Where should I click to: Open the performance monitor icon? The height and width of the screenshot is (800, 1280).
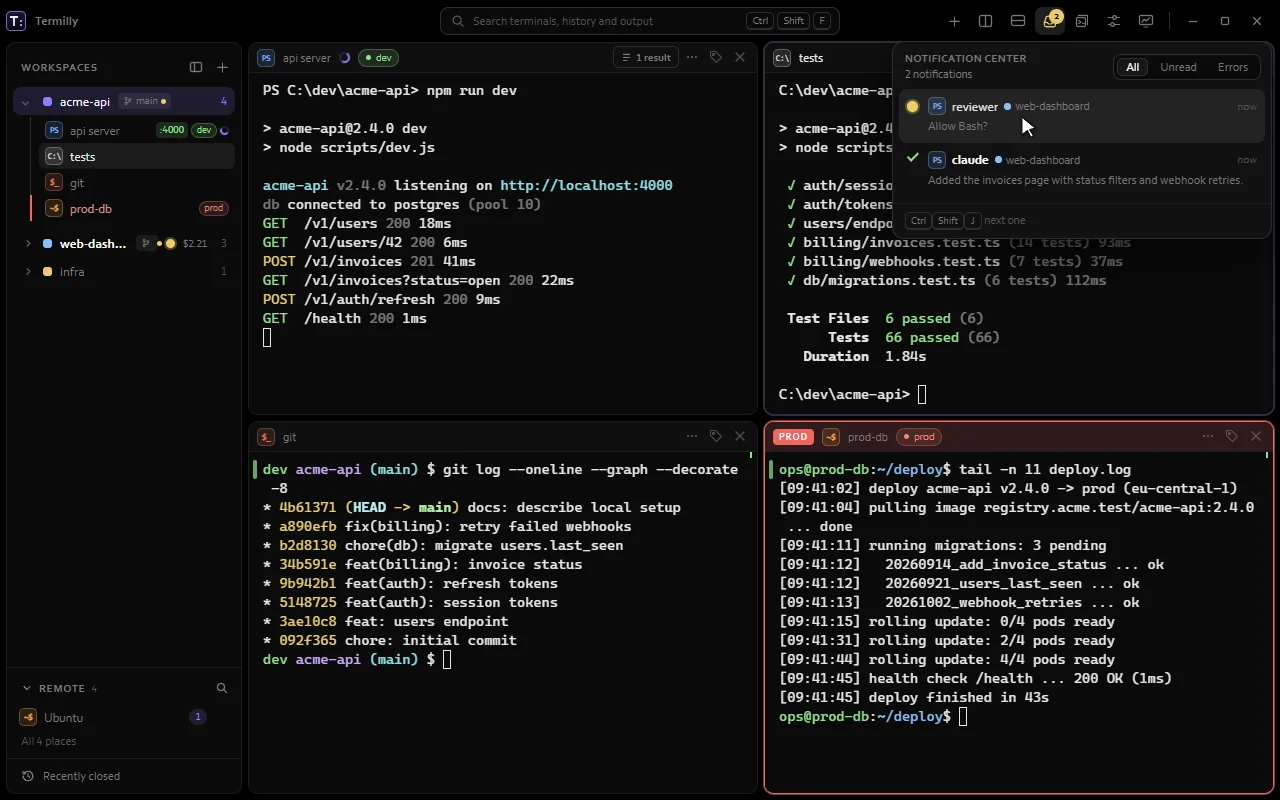tap(1146, 21)
